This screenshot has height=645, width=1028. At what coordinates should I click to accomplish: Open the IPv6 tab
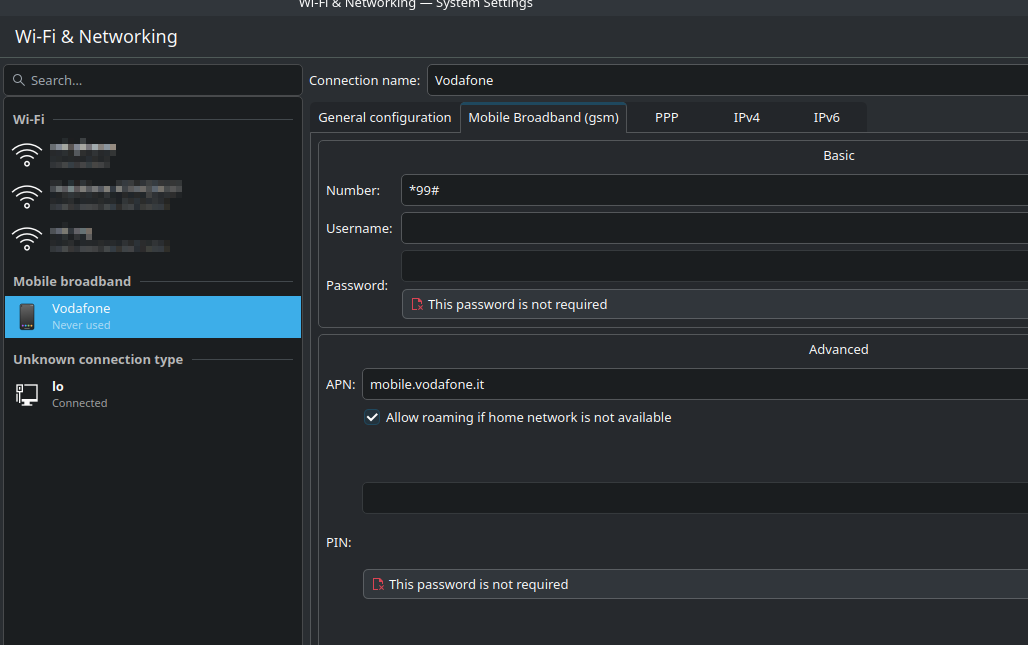tap(827, 117)
